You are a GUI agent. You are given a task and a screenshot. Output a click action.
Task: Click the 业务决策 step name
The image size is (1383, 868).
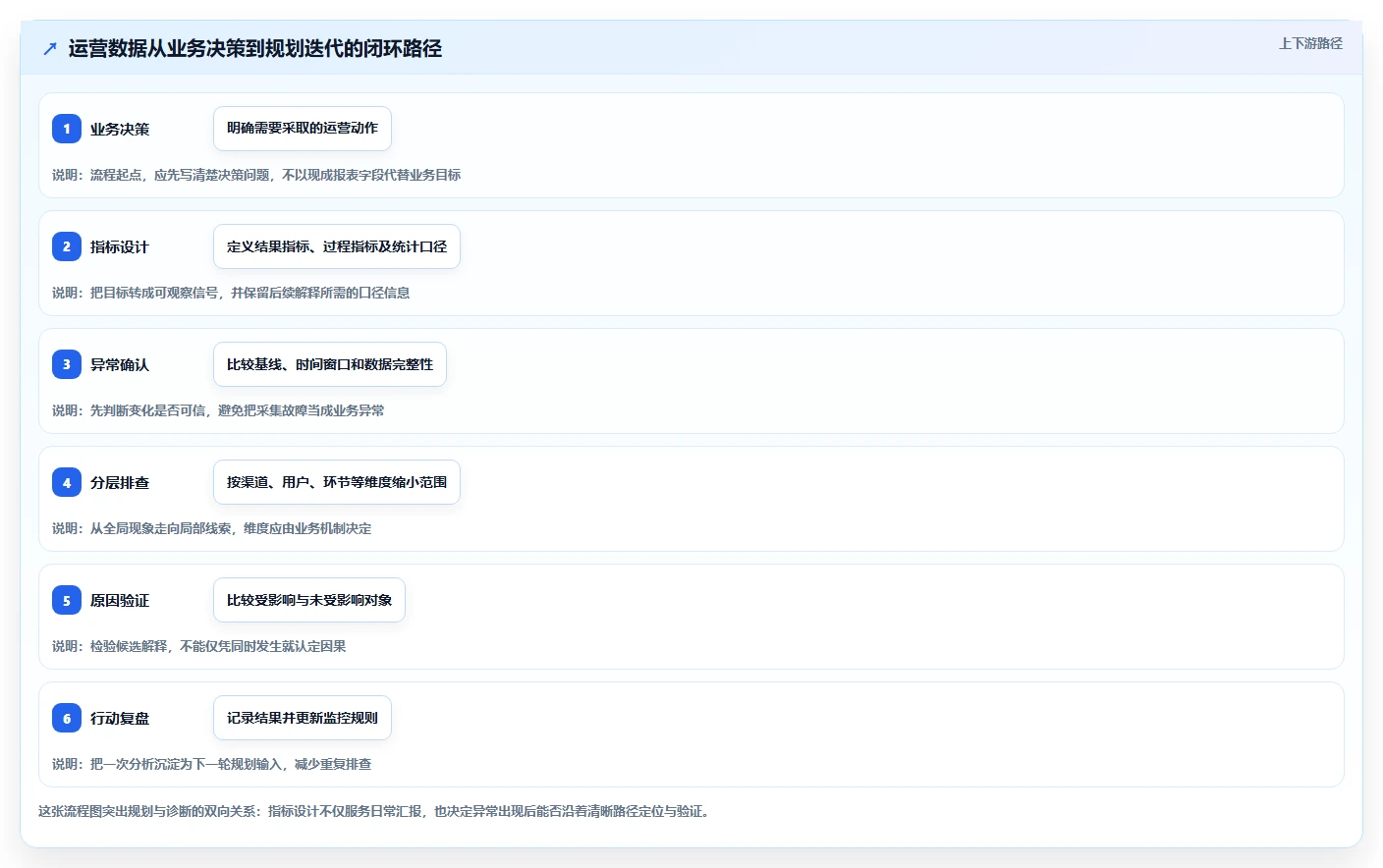tap(120, 129)
